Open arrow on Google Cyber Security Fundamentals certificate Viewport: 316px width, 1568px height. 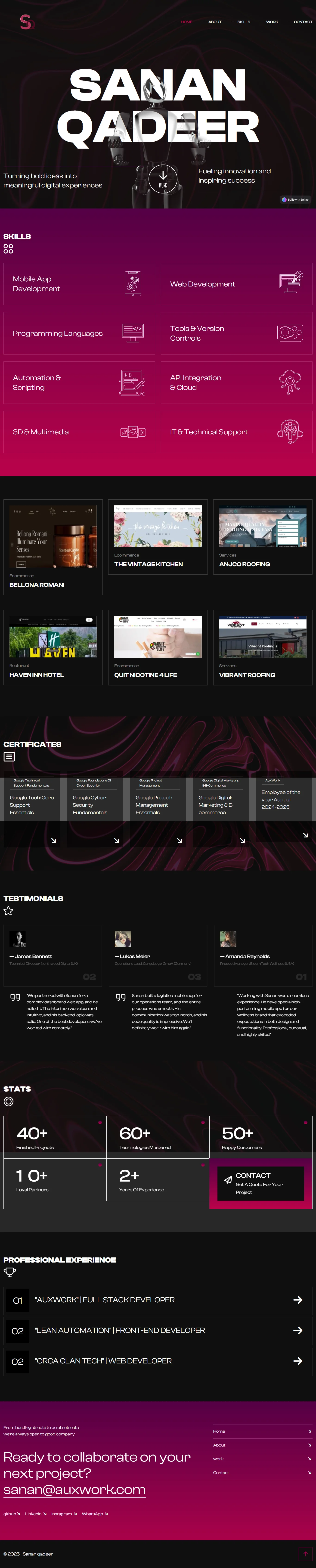point(116,841)
